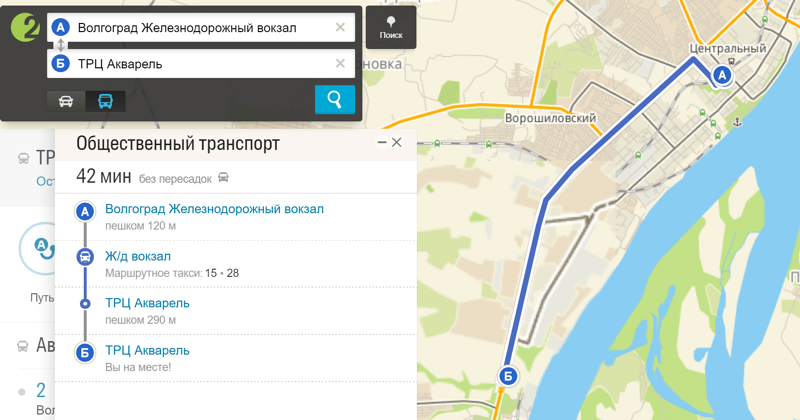Open Волгоград Железнодорожный вокзал link in route
800x420 pixels.
click(x=214, y=209)
